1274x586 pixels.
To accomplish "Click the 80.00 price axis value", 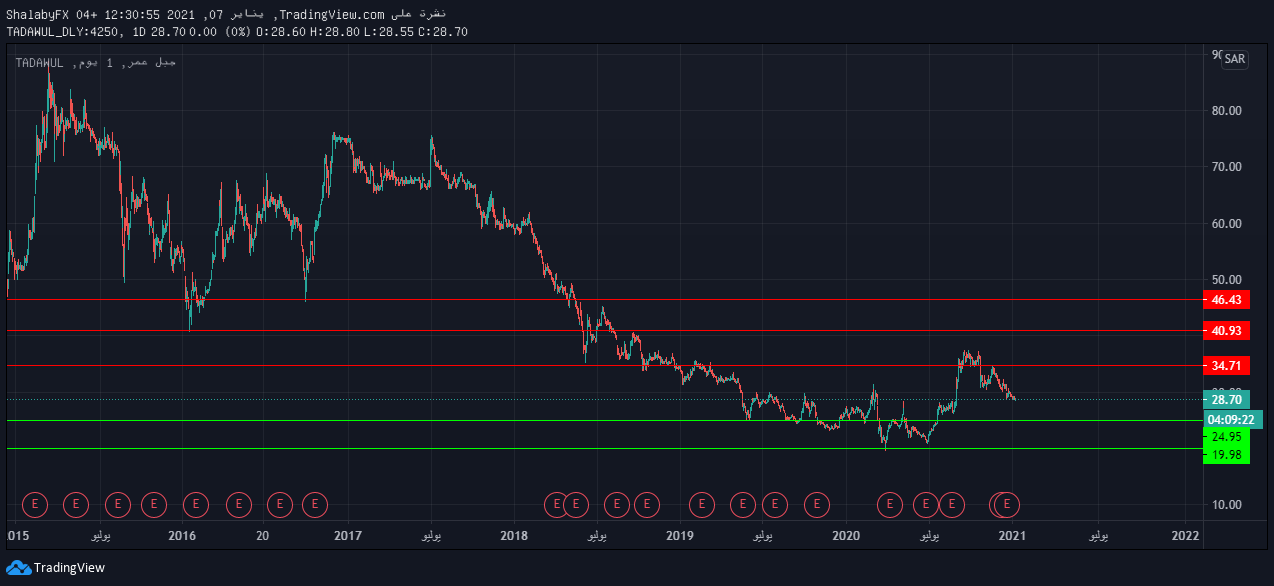I will pyautogui.click(x=1226, y=110).
